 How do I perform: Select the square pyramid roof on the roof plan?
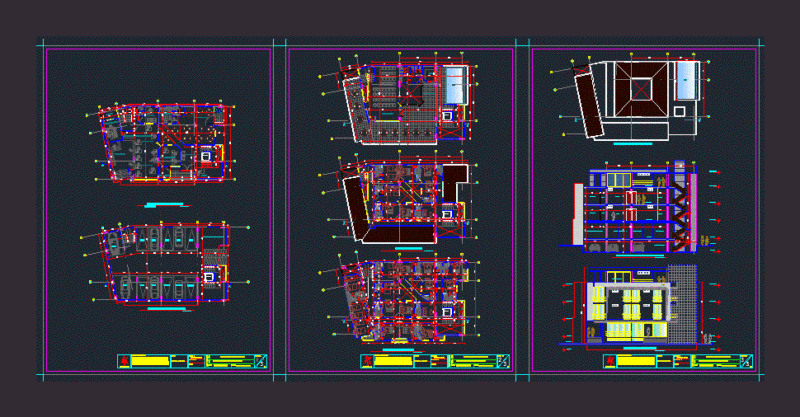pyautogui.click(x=642, y=89)
